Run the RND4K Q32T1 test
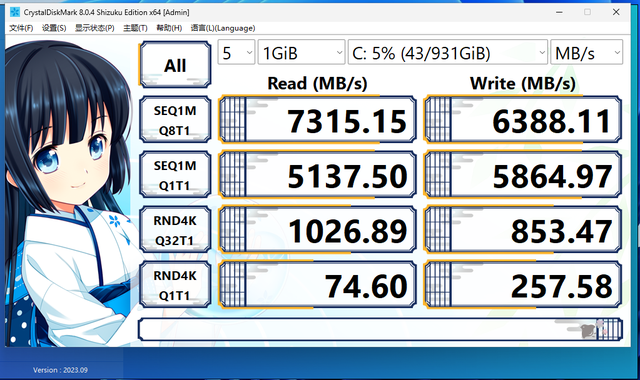 pyautogui.click(x=175, y=230)
